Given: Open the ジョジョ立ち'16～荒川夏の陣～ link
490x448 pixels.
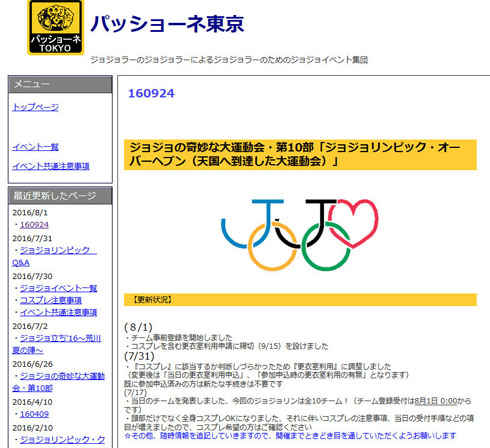Looking at the screenshot, I should coord(57,344).
